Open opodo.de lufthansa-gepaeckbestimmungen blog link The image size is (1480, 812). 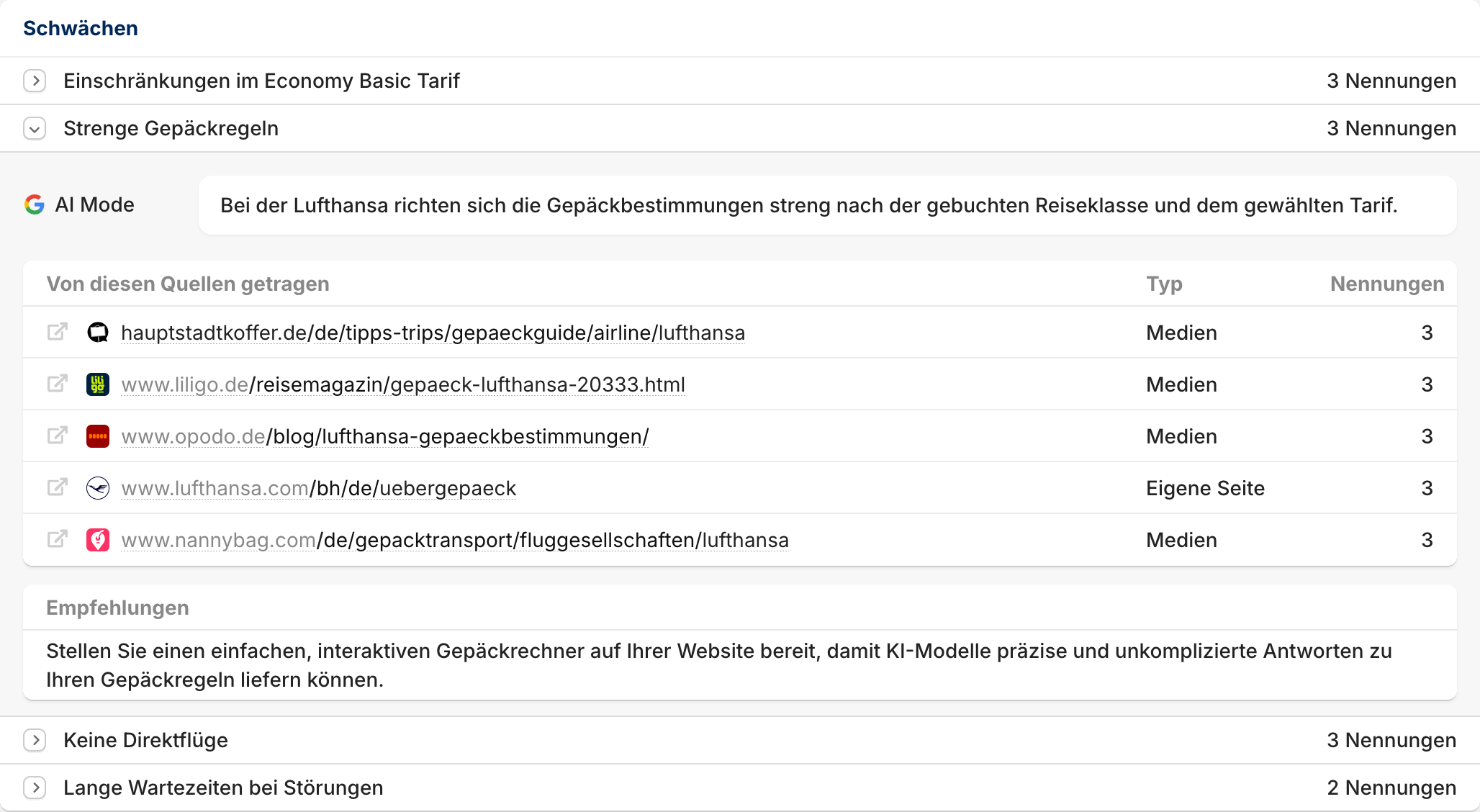tap(385, 436)
